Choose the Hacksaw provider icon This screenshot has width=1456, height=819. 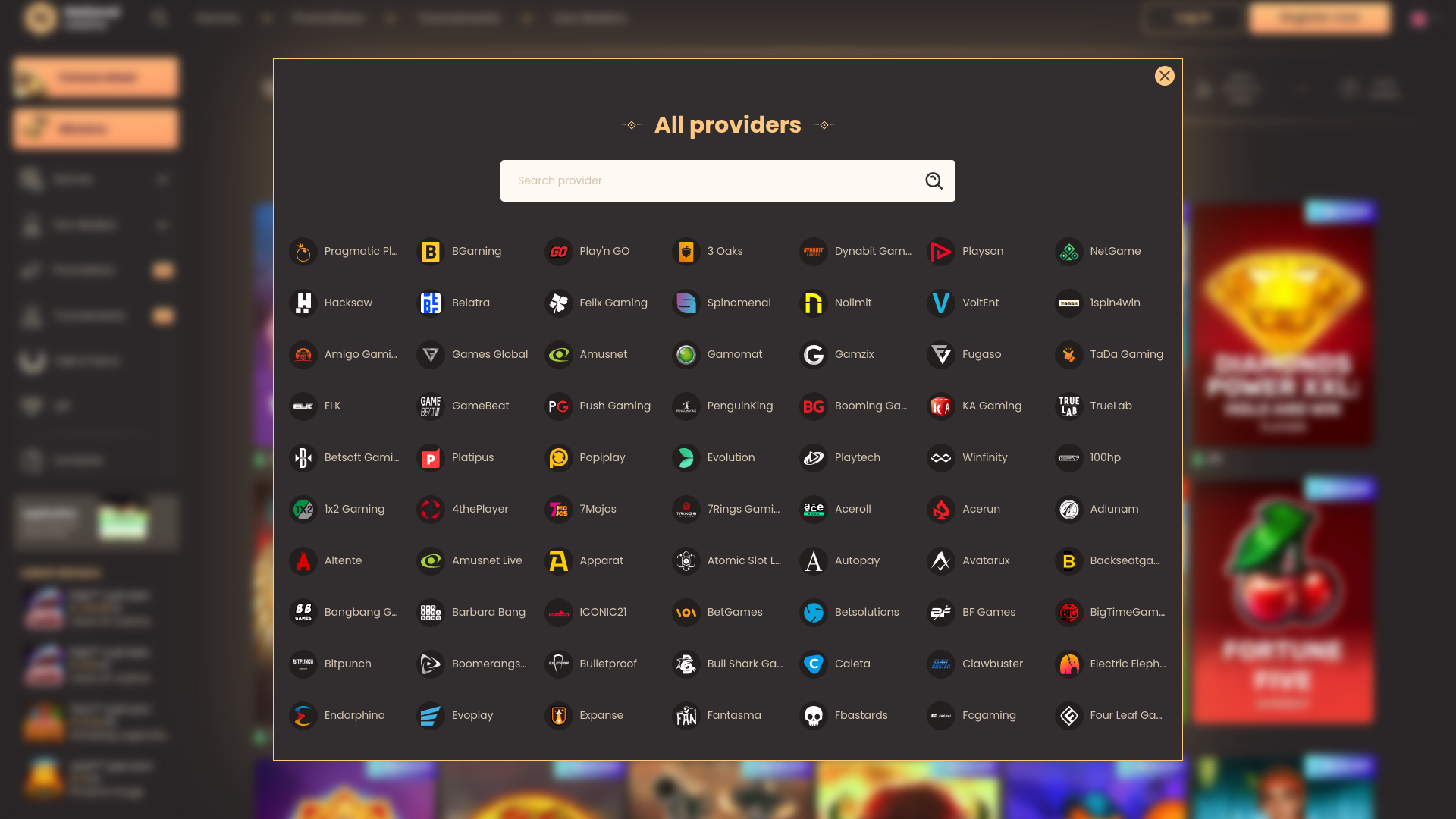coord(303,303)
